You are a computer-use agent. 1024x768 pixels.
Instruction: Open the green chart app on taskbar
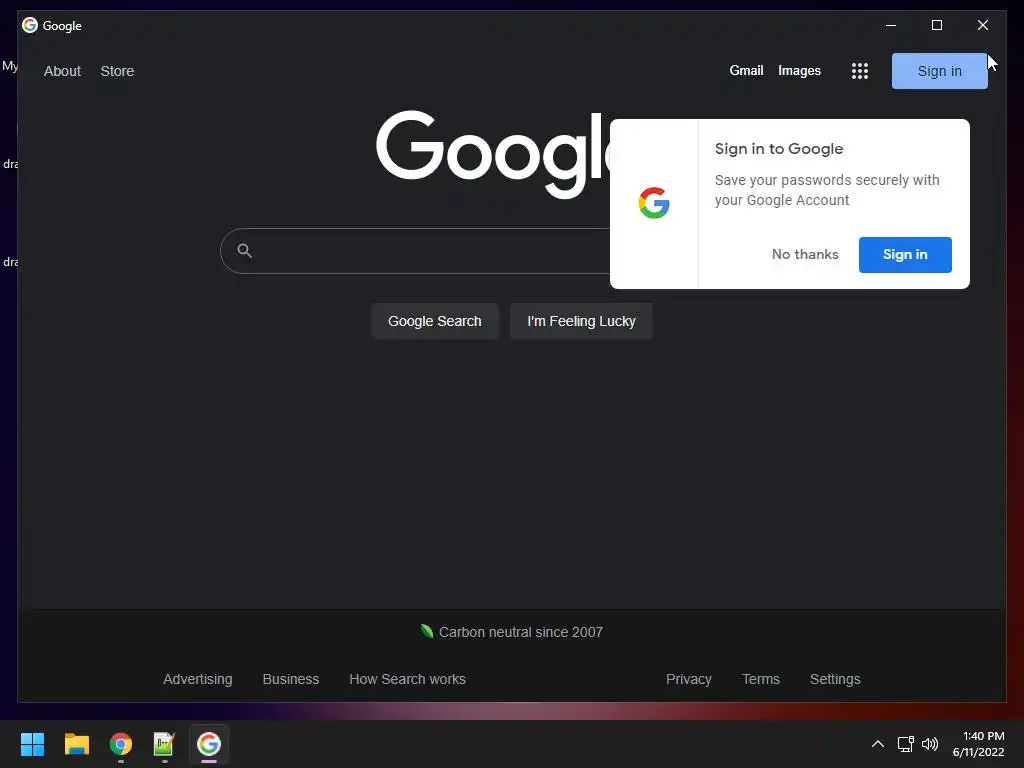point(164,744)
